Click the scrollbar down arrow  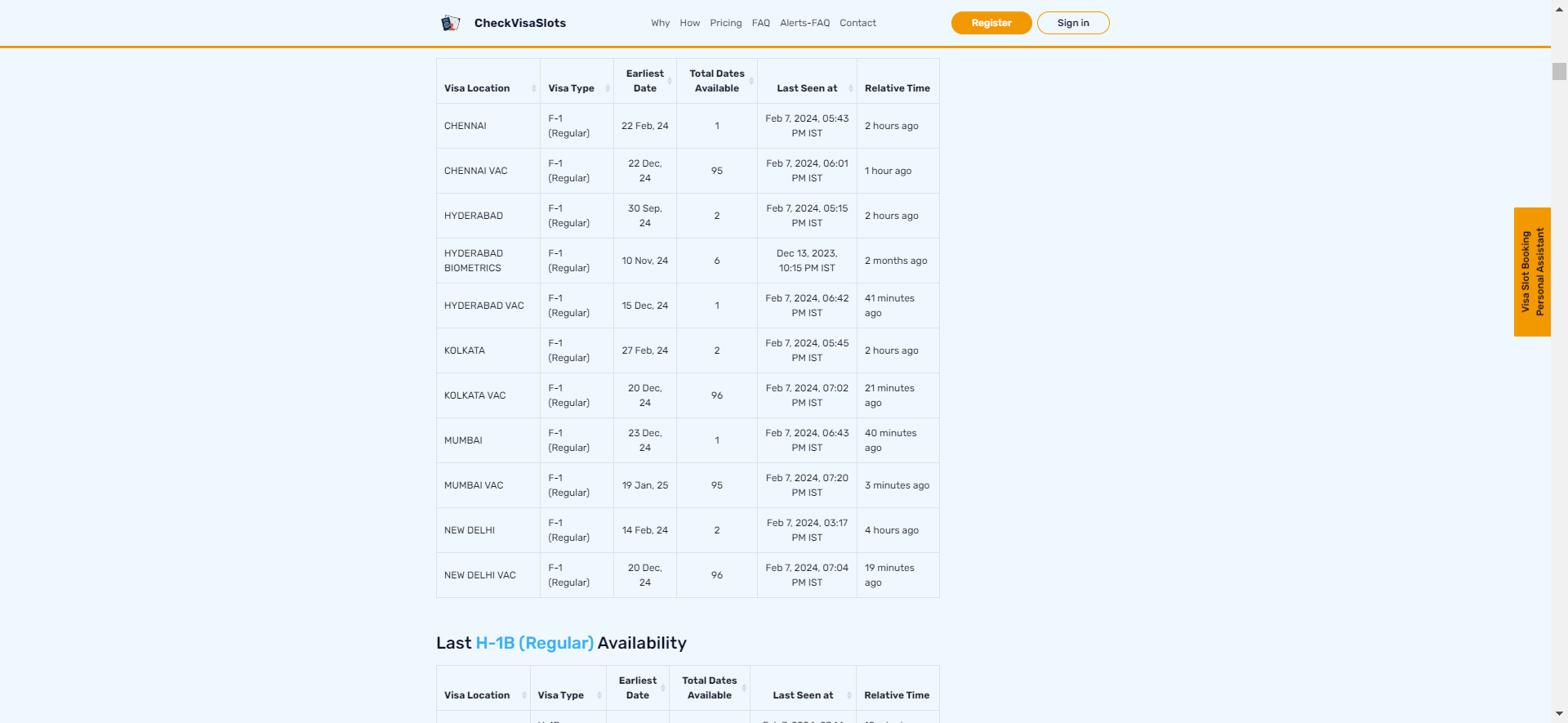(x=1559, y=715)
